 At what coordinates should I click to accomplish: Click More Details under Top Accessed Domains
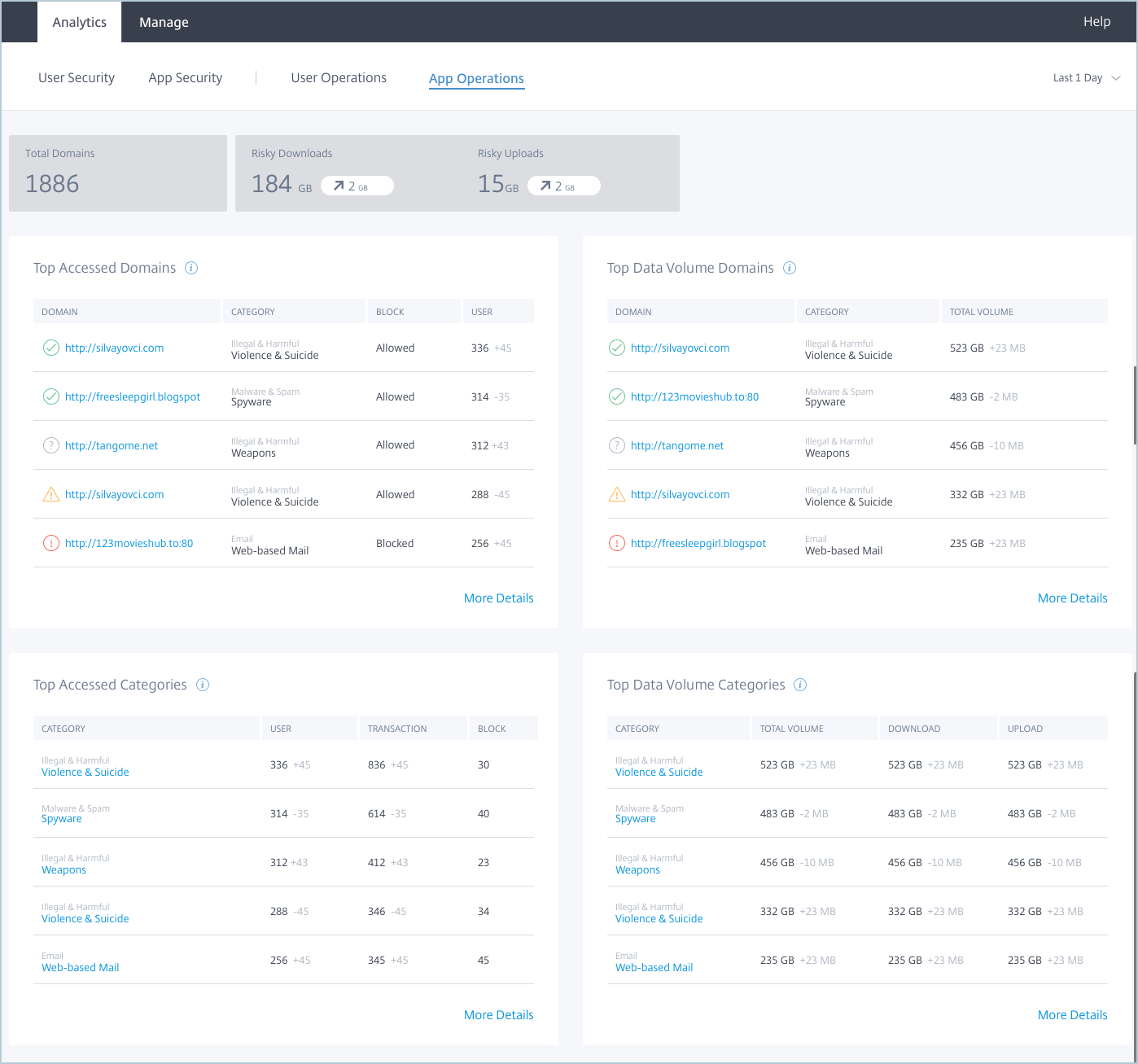(x=498, y=598)
